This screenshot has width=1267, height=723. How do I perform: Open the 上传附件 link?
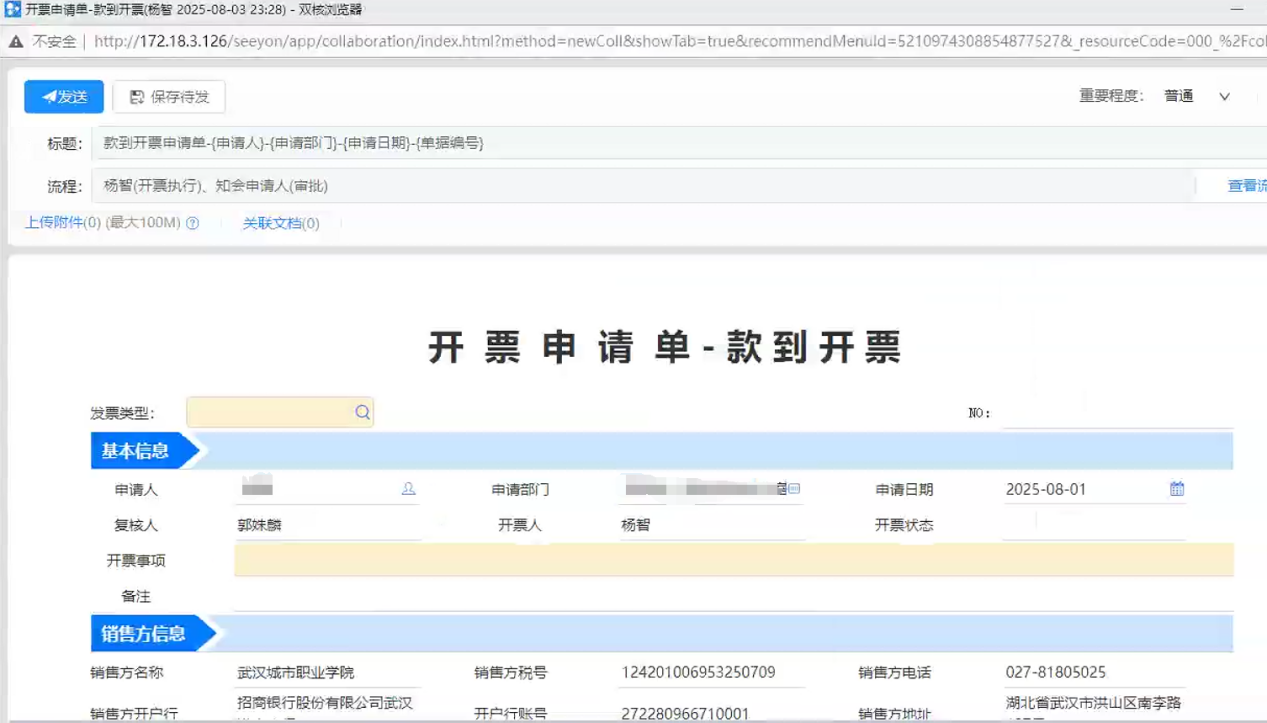point(62,223)
